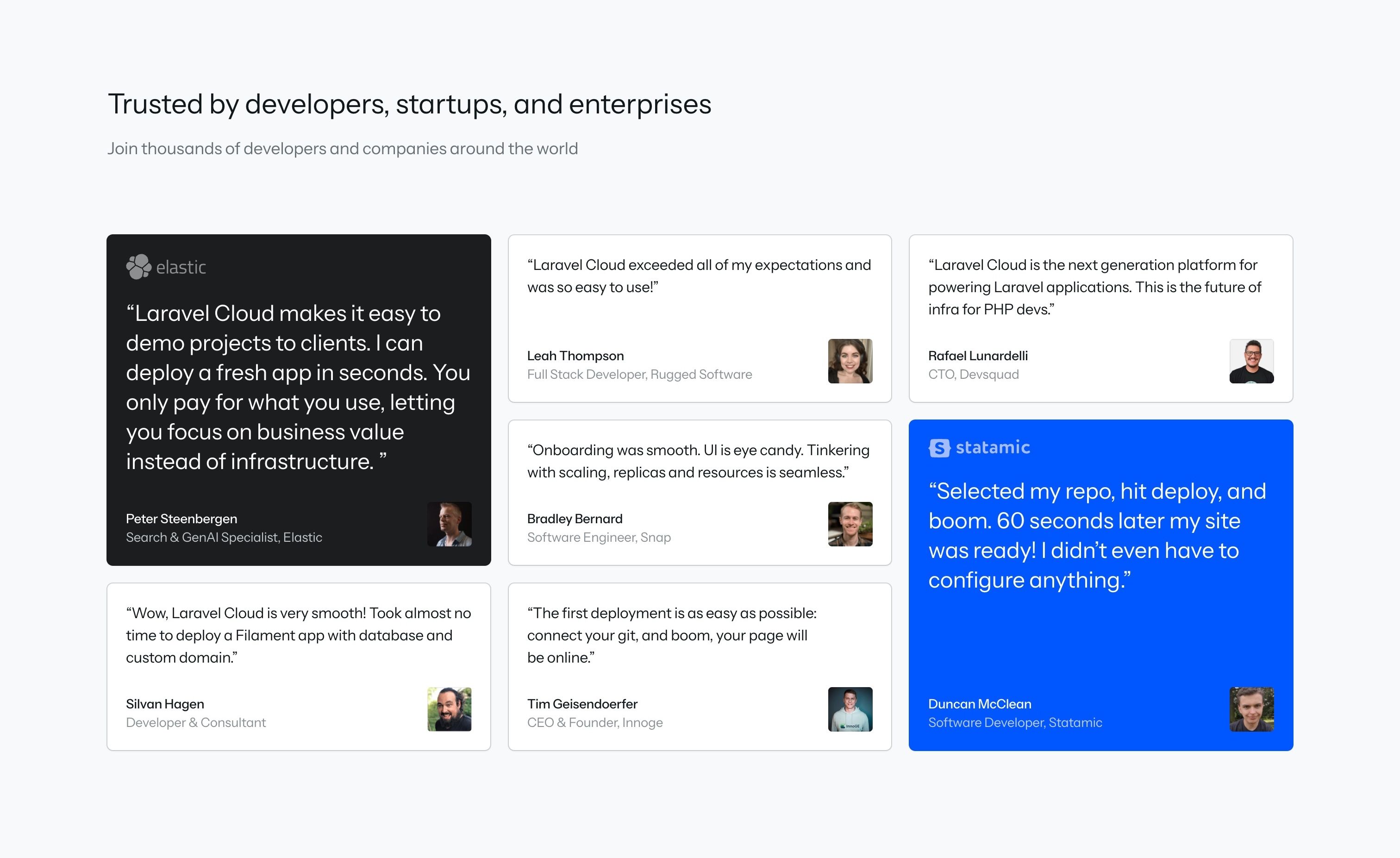
Task: Click the "Wow, Laravel Cloud is very smooth" quote
Action: [298, 635]
